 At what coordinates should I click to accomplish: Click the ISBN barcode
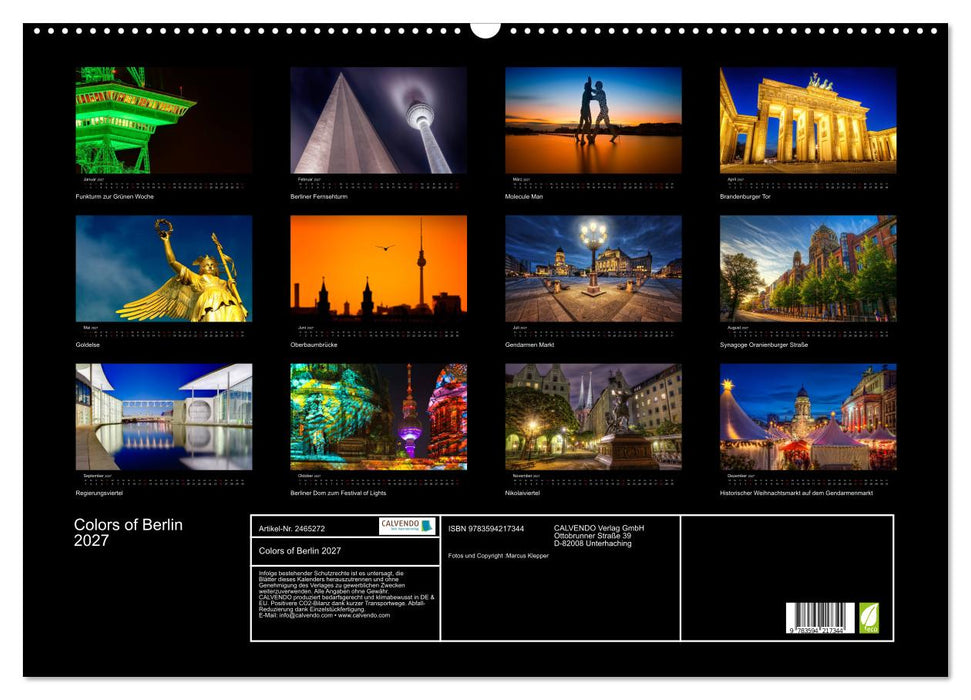pyautogui.click(x=820, y=618)
